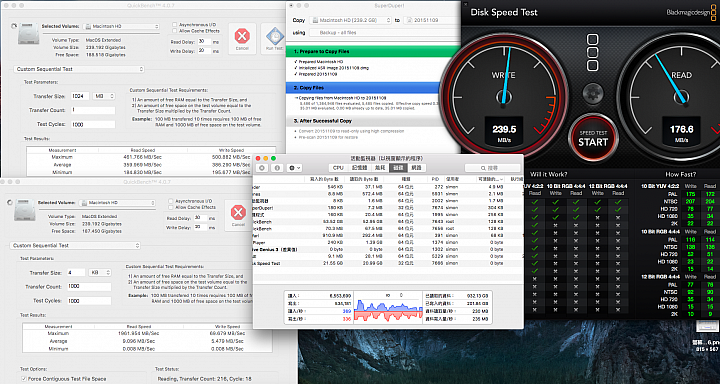The image size is (720, 384).
Task: Click Cancel icon in the 4 KB QuickBench window
Action: [238, 212]
